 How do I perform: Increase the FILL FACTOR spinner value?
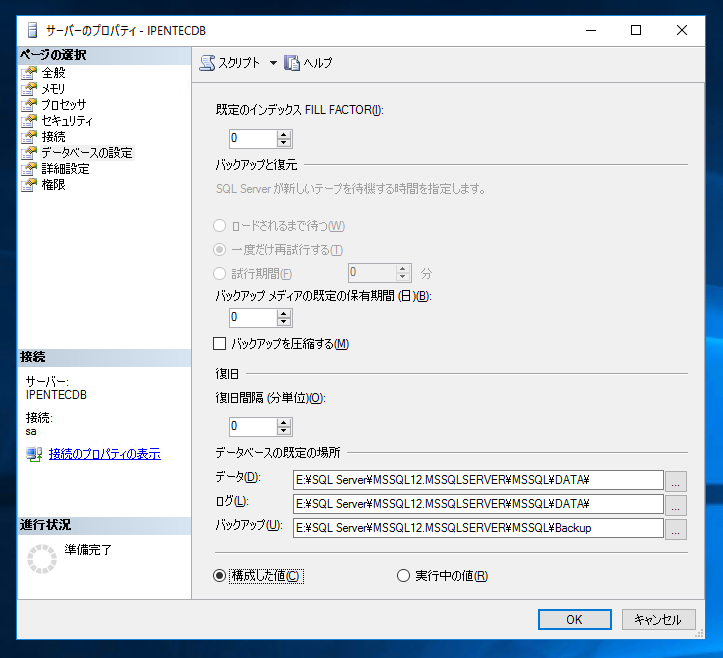(x=284, y=134)
